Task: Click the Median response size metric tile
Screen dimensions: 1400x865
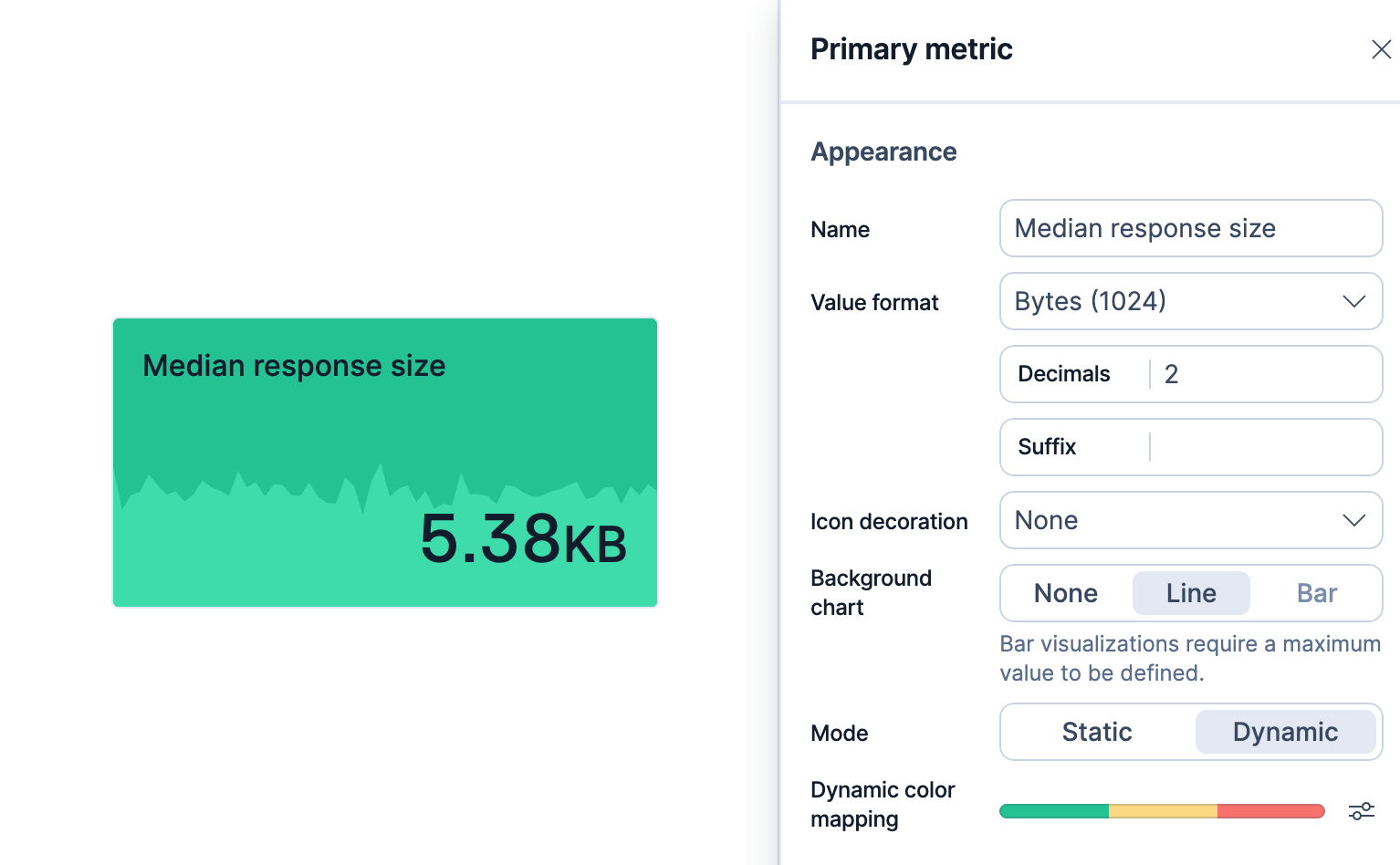Action: (385, 463)
